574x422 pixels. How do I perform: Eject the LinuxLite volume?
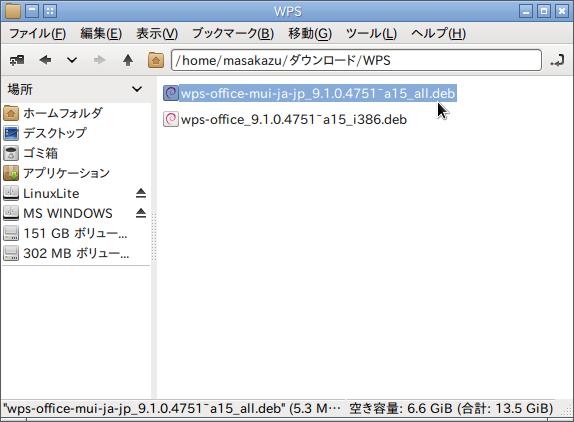[x=141, y=193]
